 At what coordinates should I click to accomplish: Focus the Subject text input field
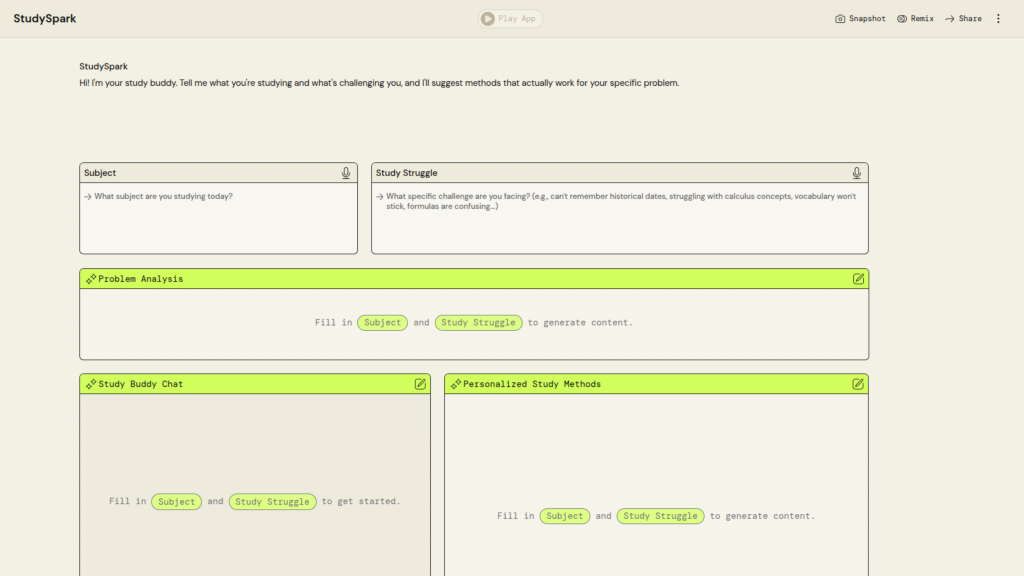218,218
